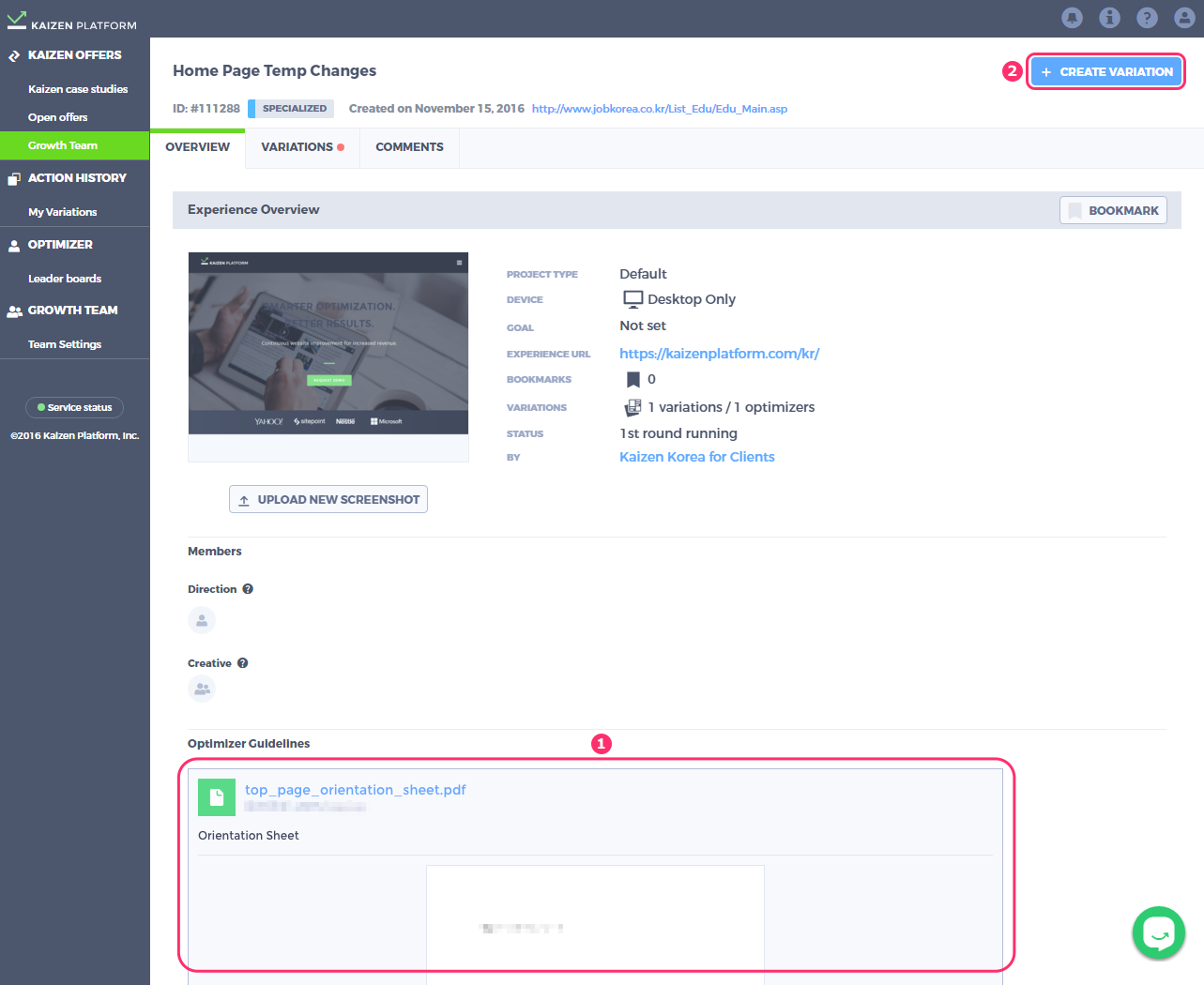This screenshot has width=1204, height=985.
Task: Click the Optimizer heading
Action: pos(60,244)
